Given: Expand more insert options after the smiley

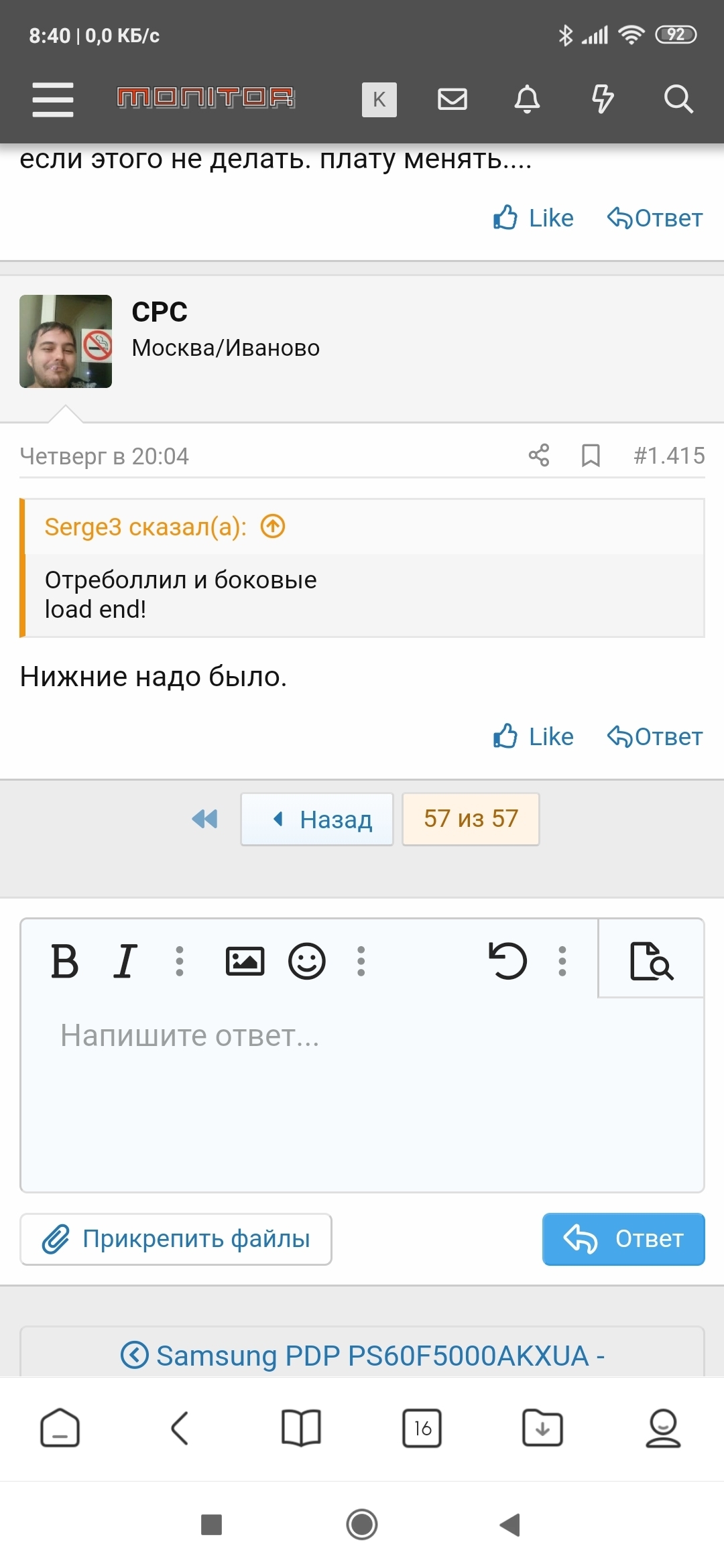Looking at the screenshot, I should (361, 962).
